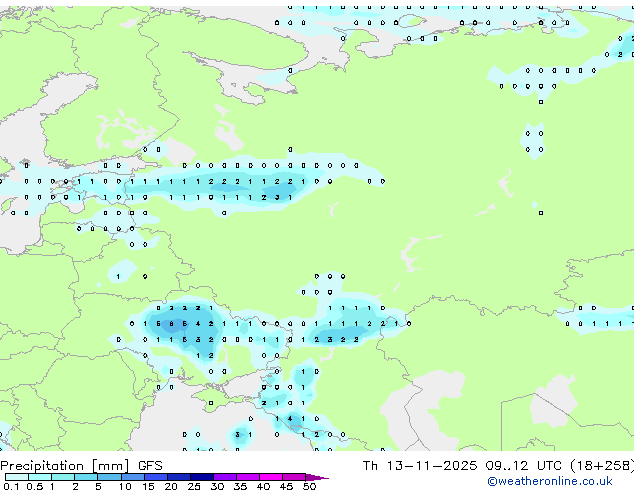Click the 0.1–0.5 mm legend color swatch

click(x=17, y=477)
